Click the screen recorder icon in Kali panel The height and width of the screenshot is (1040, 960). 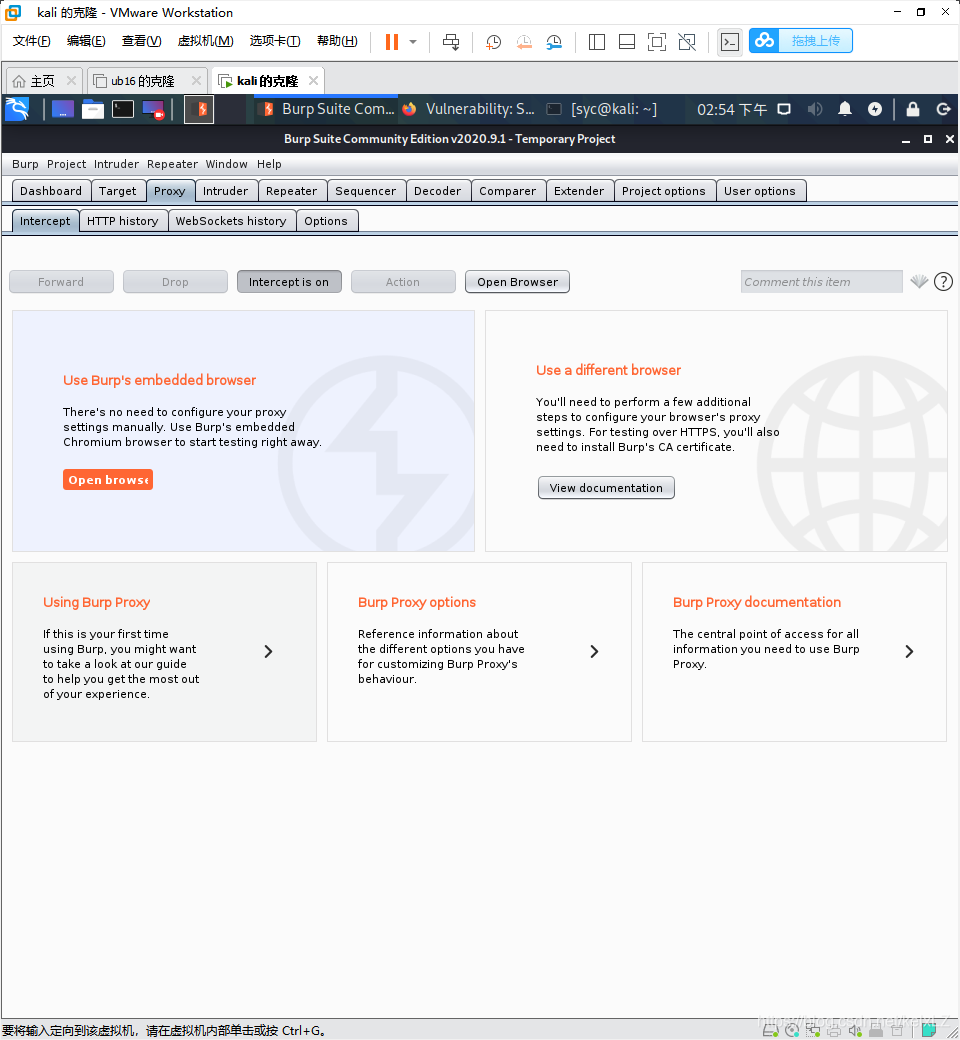(153, 109)
